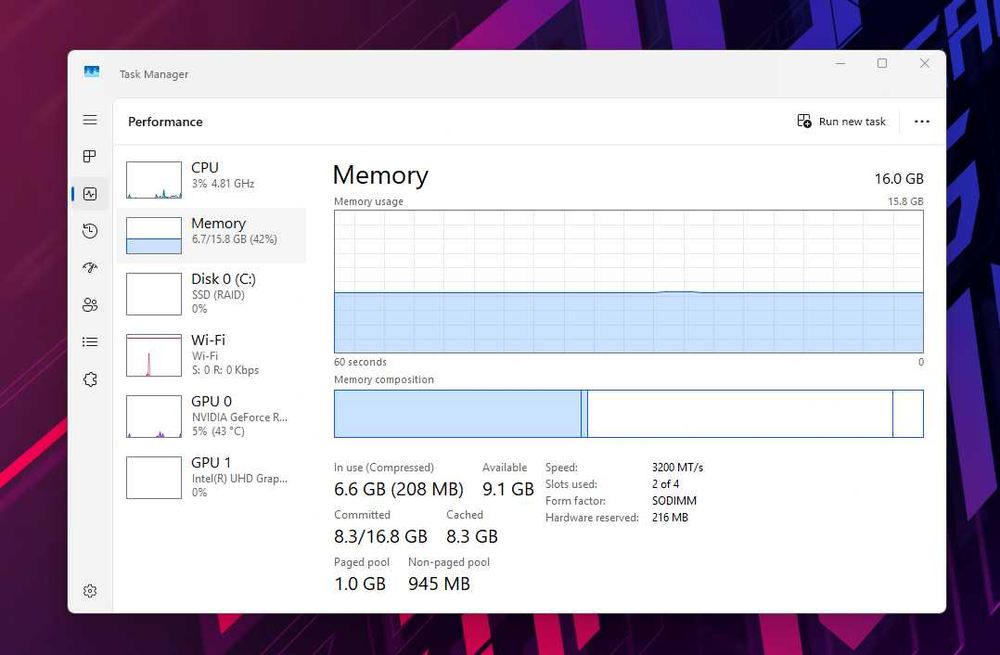The height and width of the screenshot is (655, 1000).
Task: Click the Run new task button
Action: 841,122
